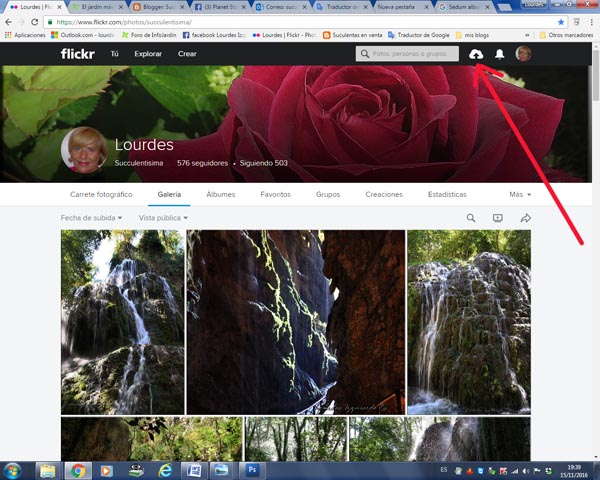Viewport: 600px width, 480px height.
Task: Open the Creaciones tab
Action: 384,194
